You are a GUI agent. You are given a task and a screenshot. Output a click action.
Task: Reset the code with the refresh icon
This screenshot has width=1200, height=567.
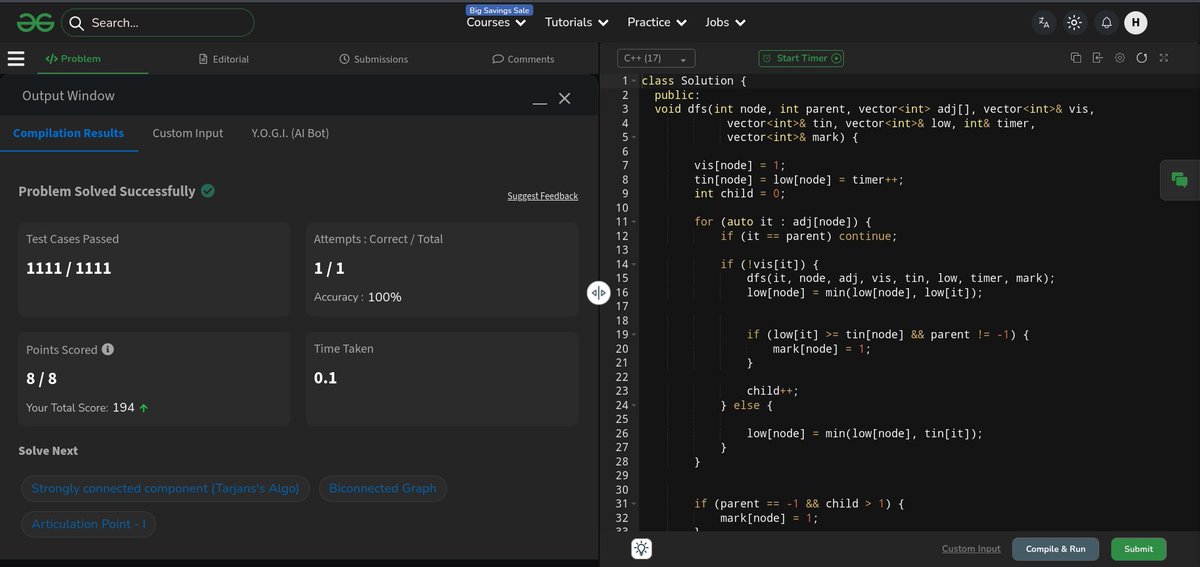pos(1142,58)
